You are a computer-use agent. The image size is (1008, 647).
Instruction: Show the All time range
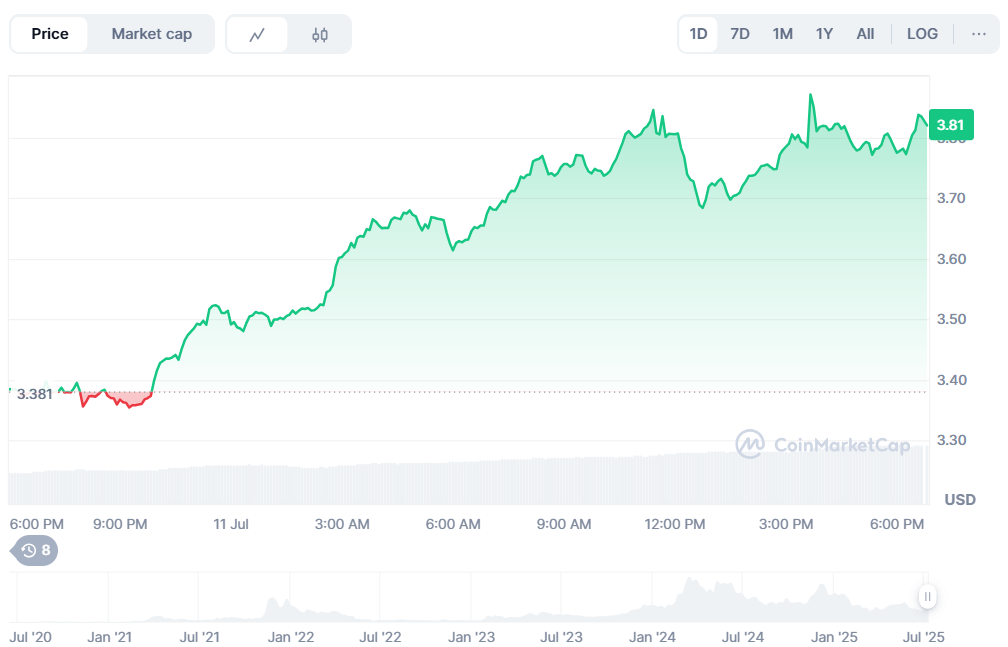(865, 34)
